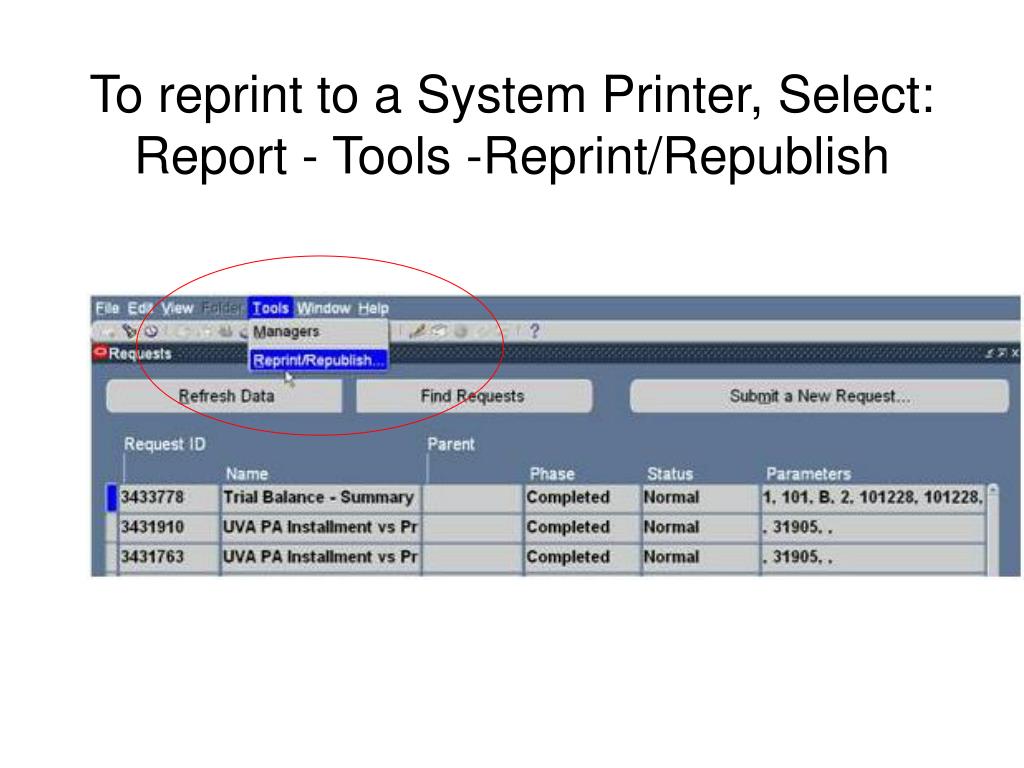Select request ID 3433778
The width and height of the screenshot is (1024, 768).
(x=168, y=498)
